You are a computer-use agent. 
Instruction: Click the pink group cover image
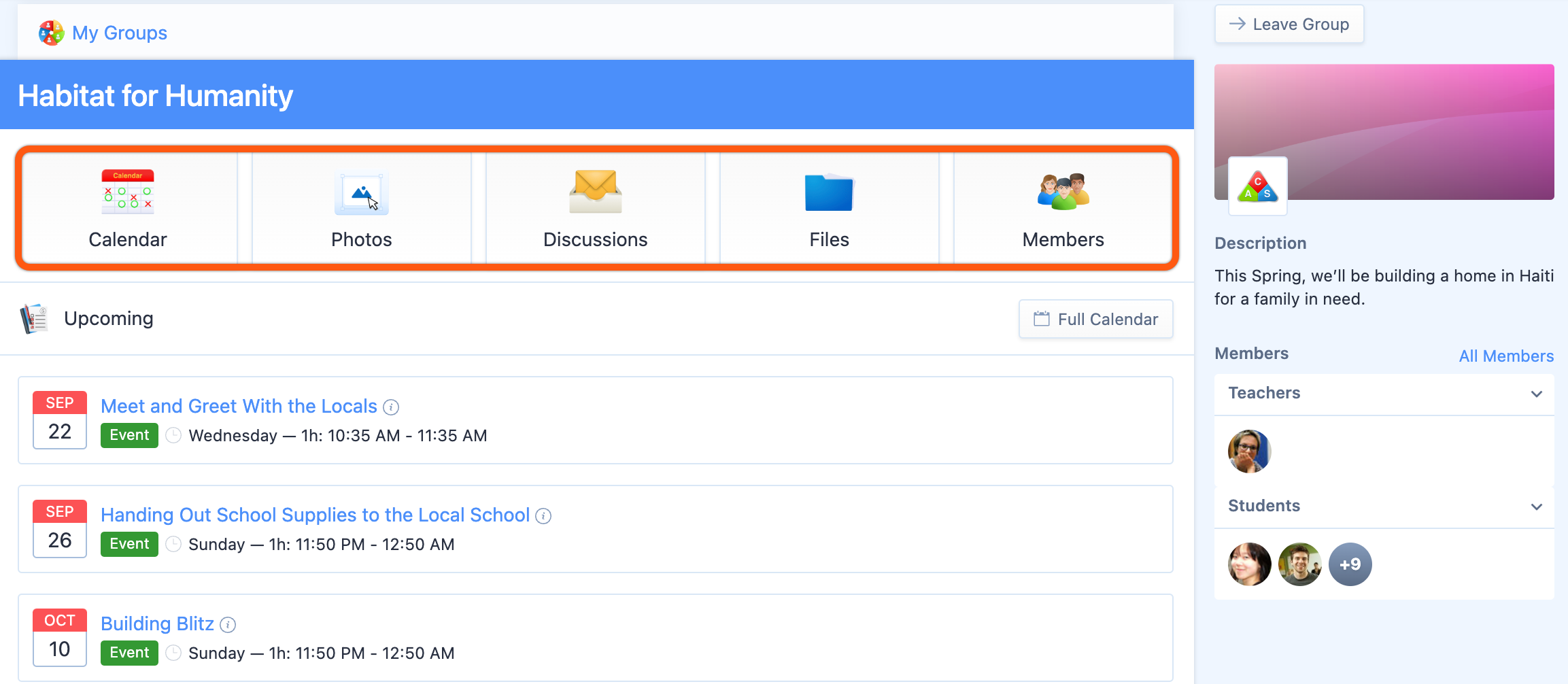click(1384, 132)
